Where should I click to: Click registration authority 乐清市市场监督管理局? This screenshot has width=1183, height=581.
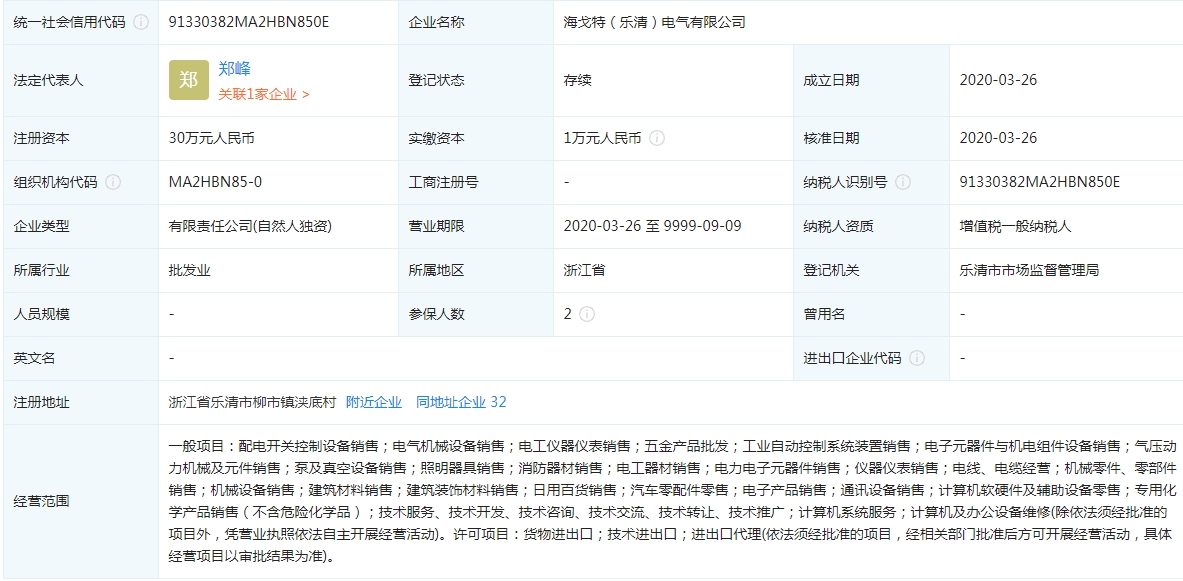point(1029,270)
